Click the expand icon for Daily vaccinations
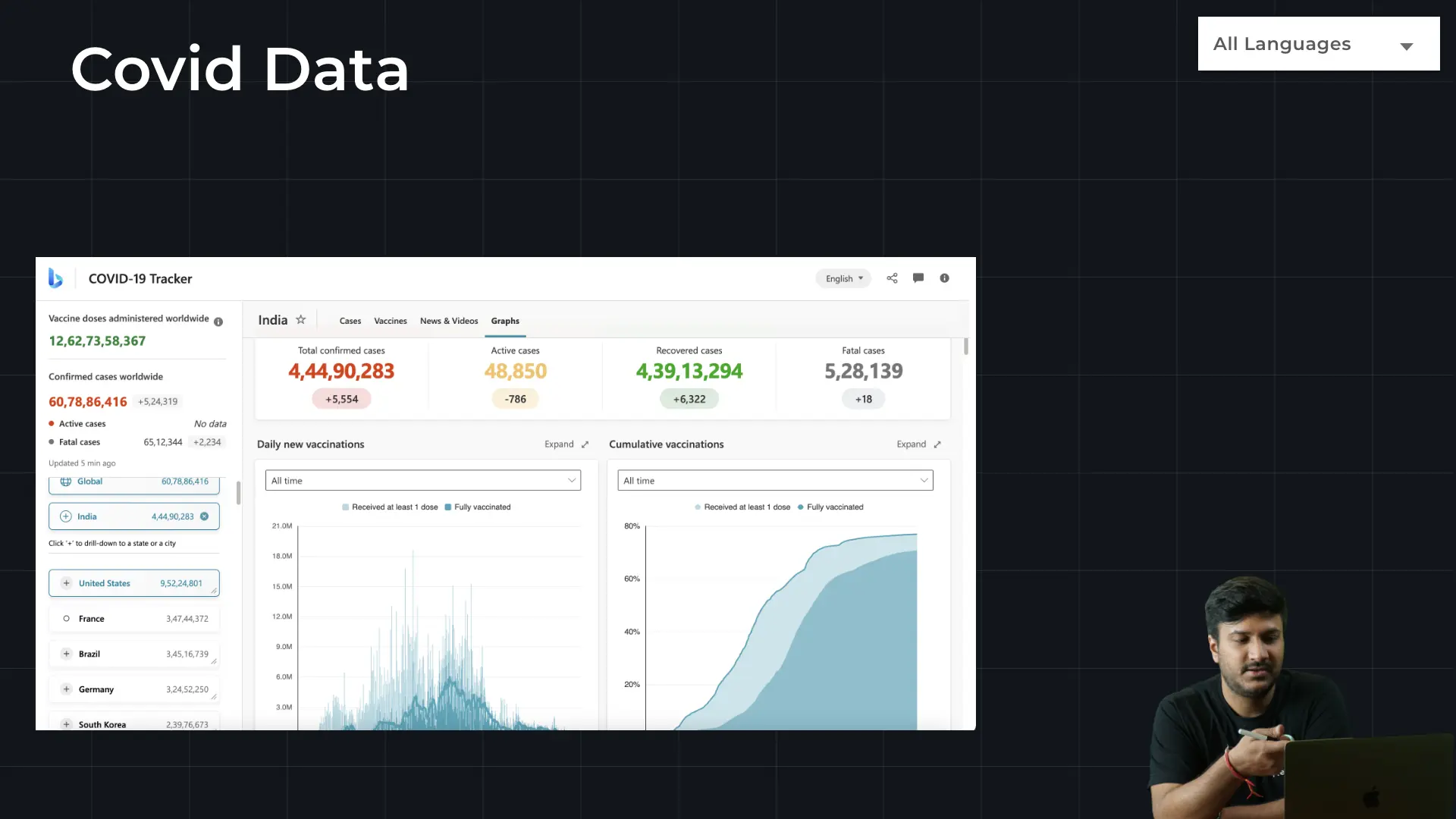The height and width of the screenshot is (819, 1456). 585,444
